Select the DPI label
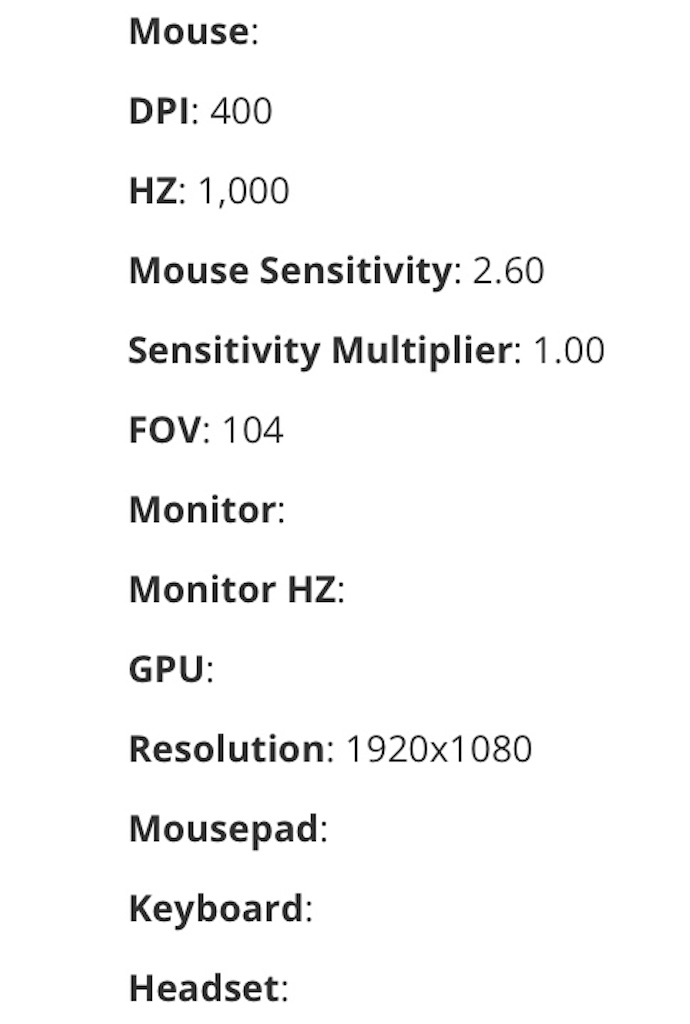The image size is (690, 1024). [x=159, y=111]
